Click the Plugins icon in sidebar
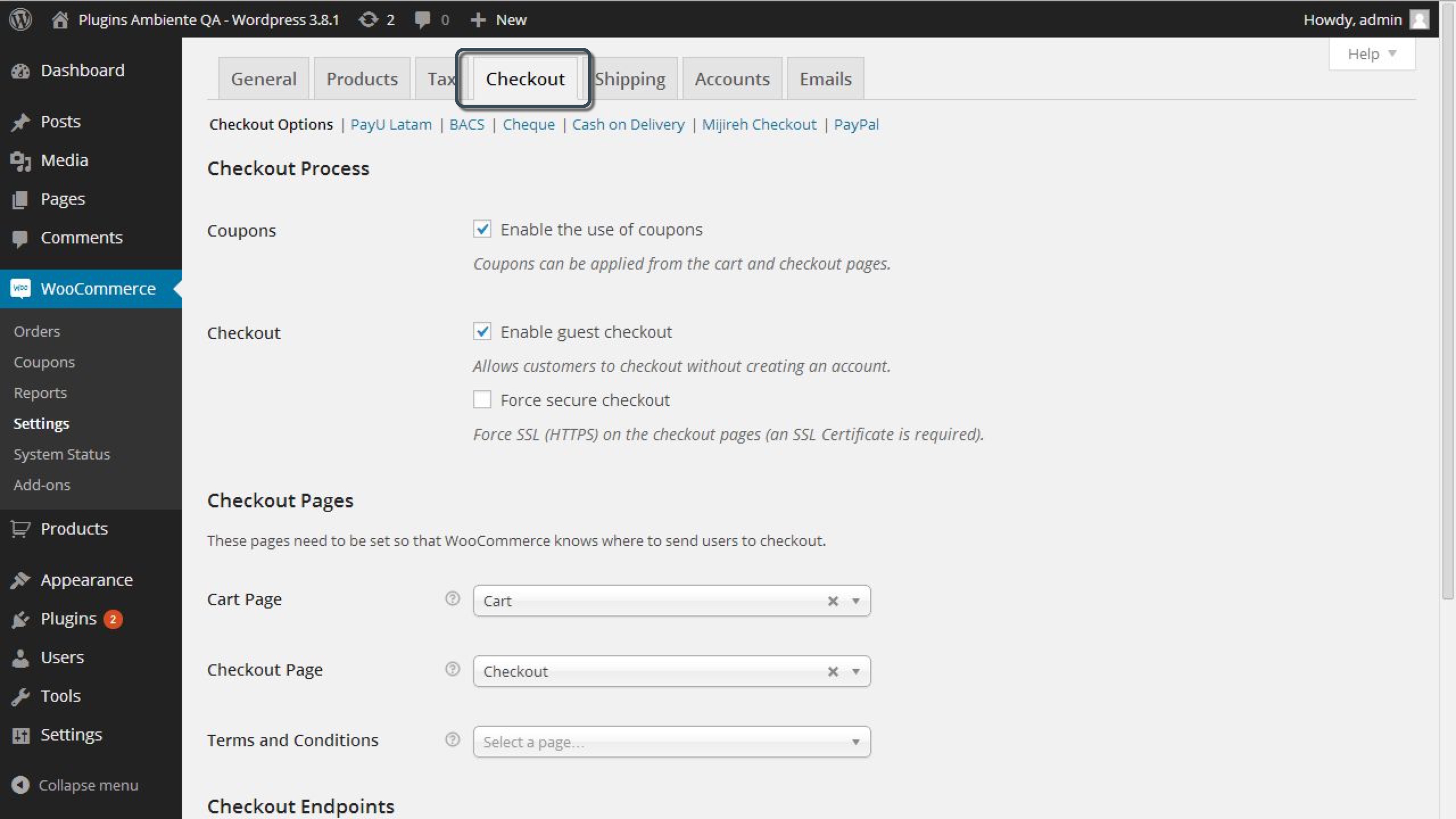Viewport: 1456px width, 819px height. click(x=21, y=618)
